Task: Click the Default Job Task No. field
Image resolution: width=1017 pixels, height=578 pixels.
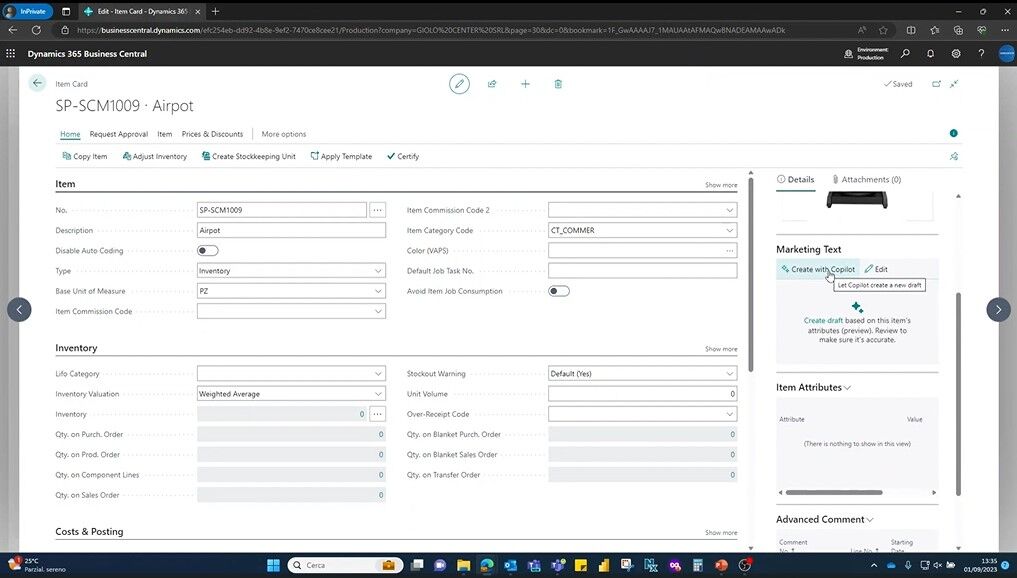Action: pyautogui.click(x=642, y=271)
